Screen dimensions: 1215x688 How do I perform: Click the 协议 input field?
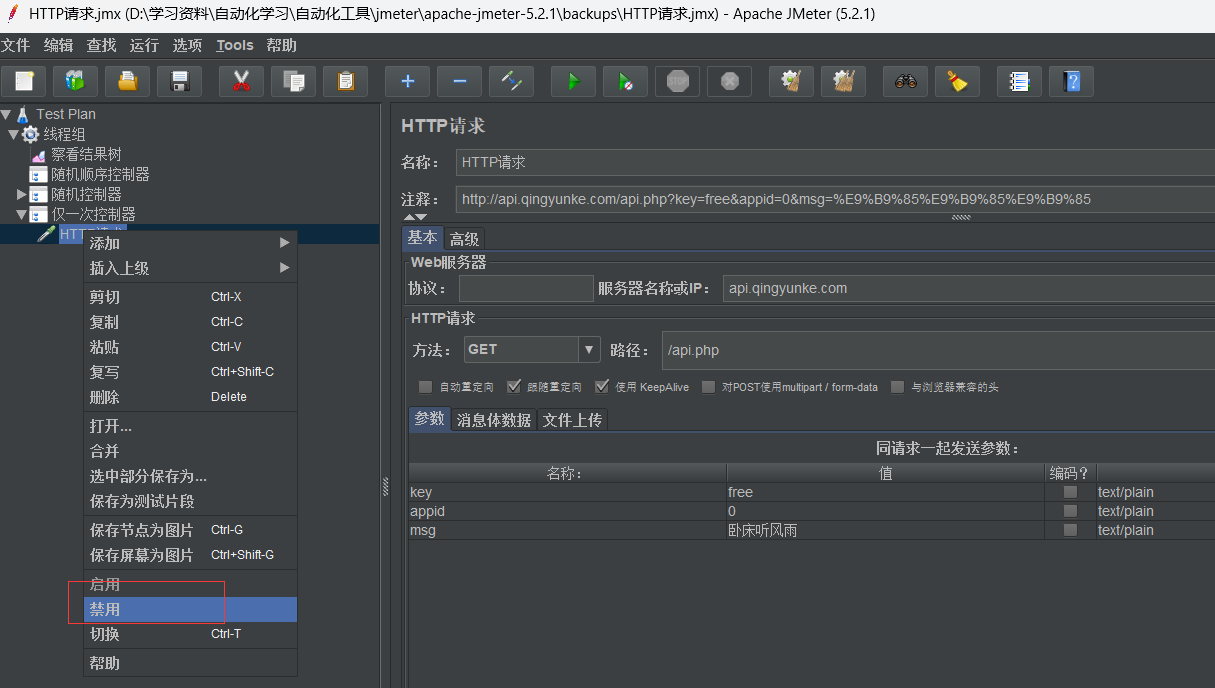point(526,289)
